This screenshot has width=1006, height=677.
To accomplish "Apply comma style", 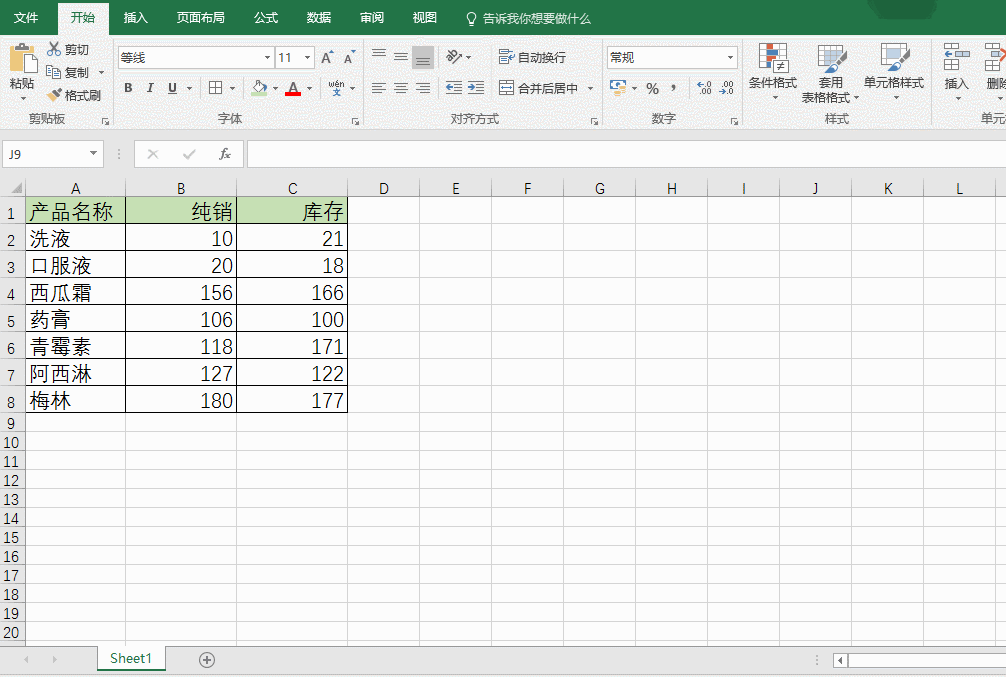I will tap(673, 88).
